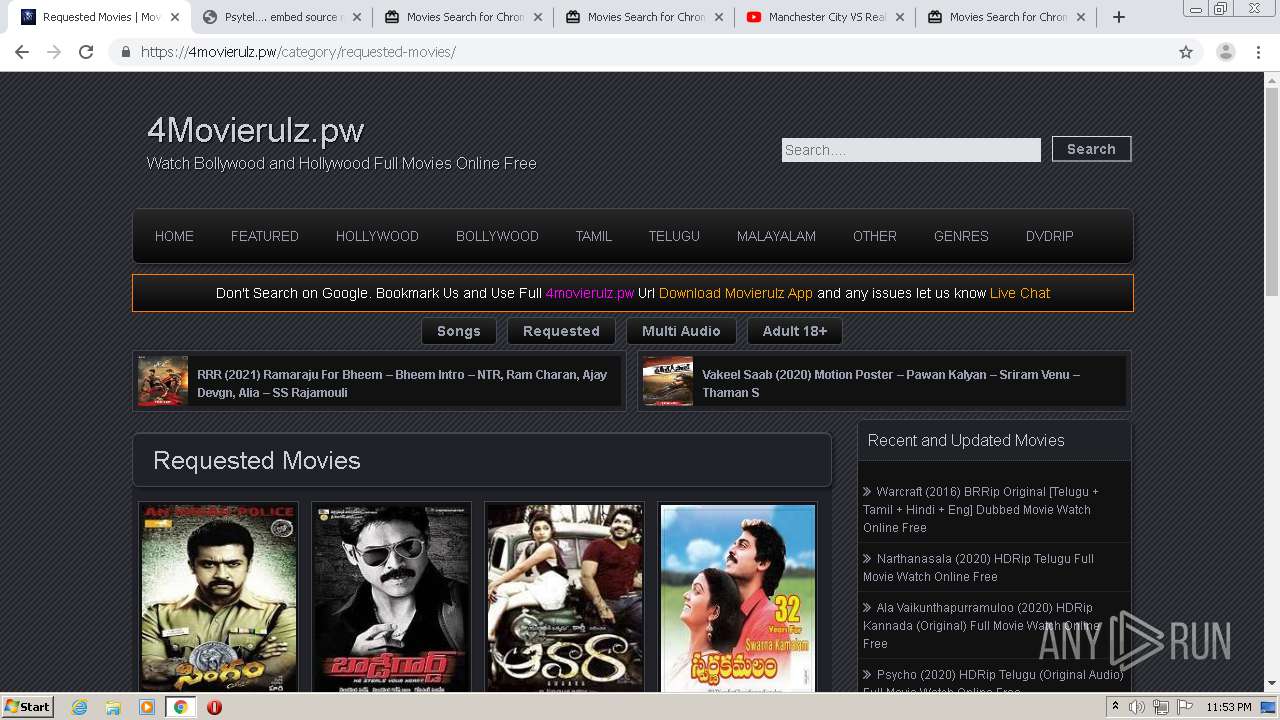The height and width of the screenshot is (720, 1280).
Task: Click Chrome icon in taskbar
Action: pos(180,707)
